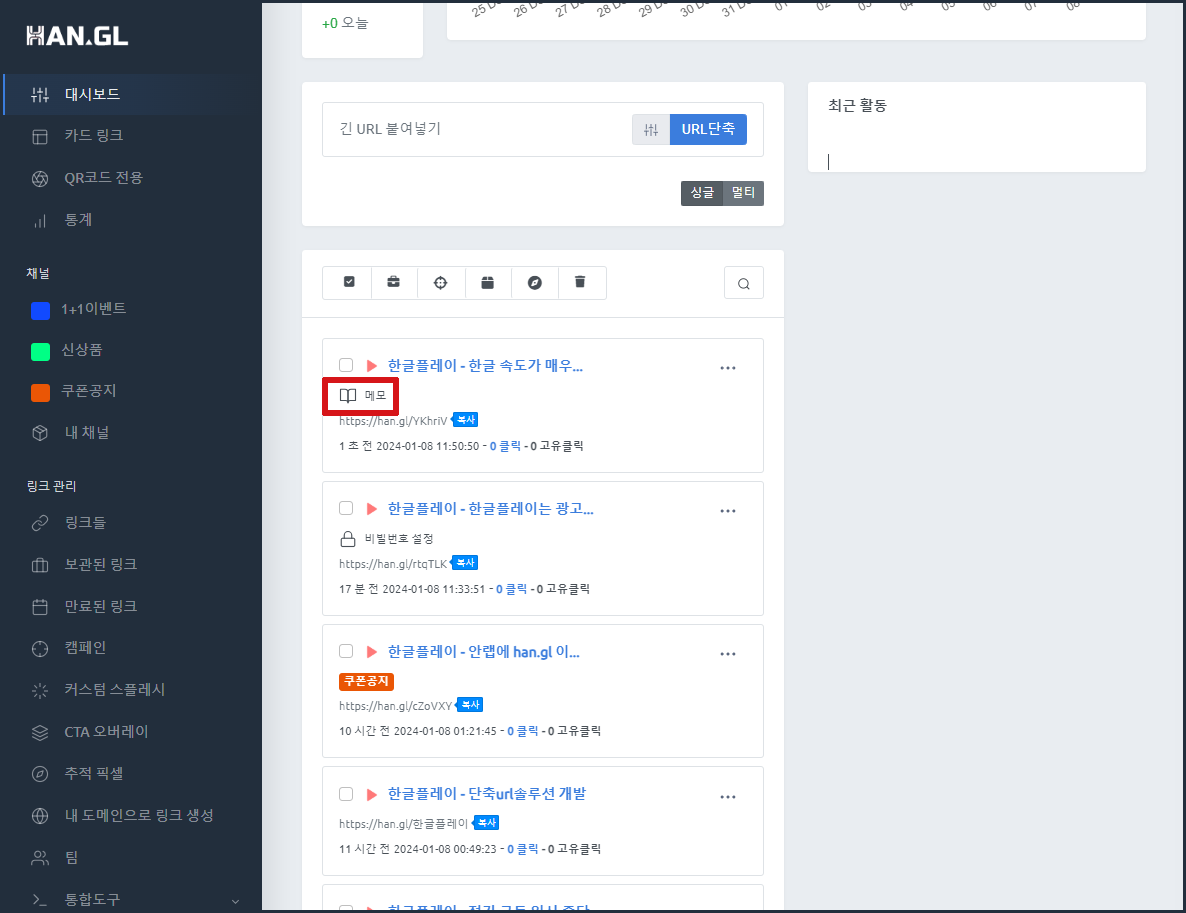Click the 추적 픽셀 compass icon
Image resolution: width=1186 pixels, height=913 pixels.
40,774
